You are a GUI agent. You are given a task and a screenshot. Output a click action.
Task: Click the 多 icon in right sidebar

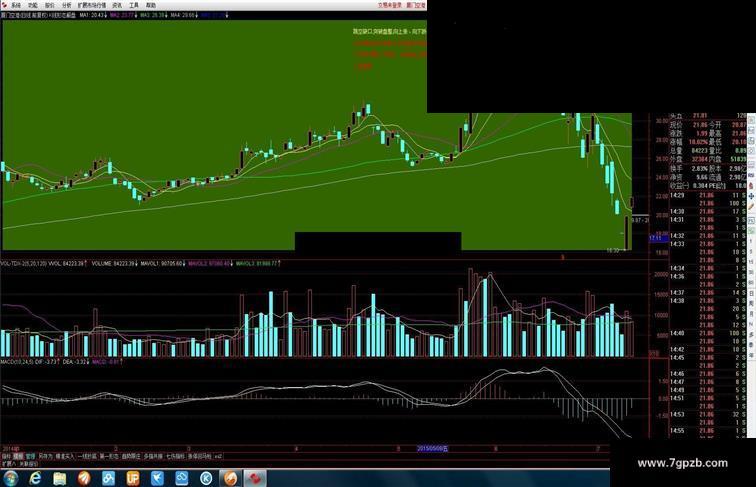coord(751,334)
